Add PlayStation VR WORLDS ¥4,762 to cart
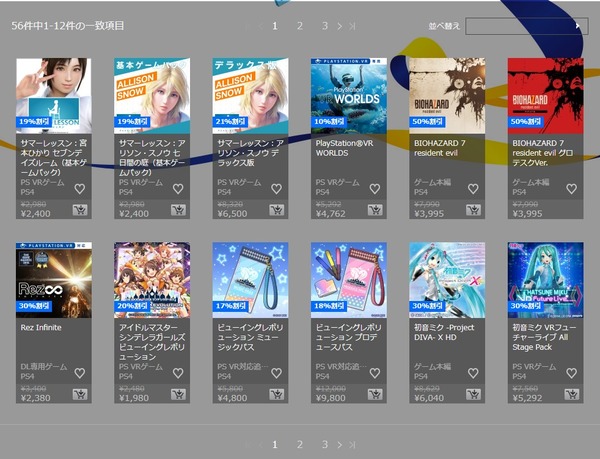 (x=375, y=210)
